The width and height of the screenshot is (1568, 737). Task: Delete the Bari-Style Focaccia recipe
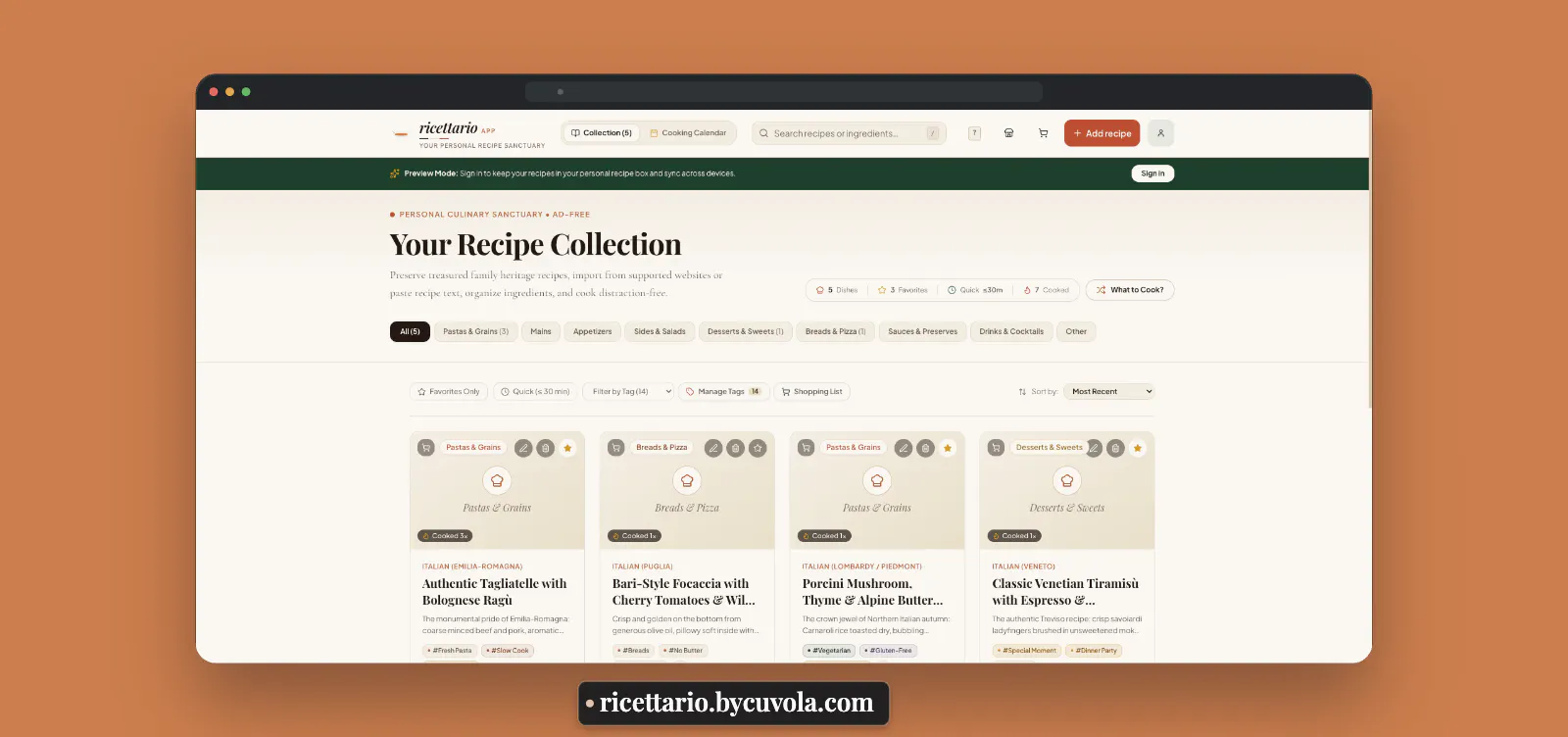coord(736,448)
